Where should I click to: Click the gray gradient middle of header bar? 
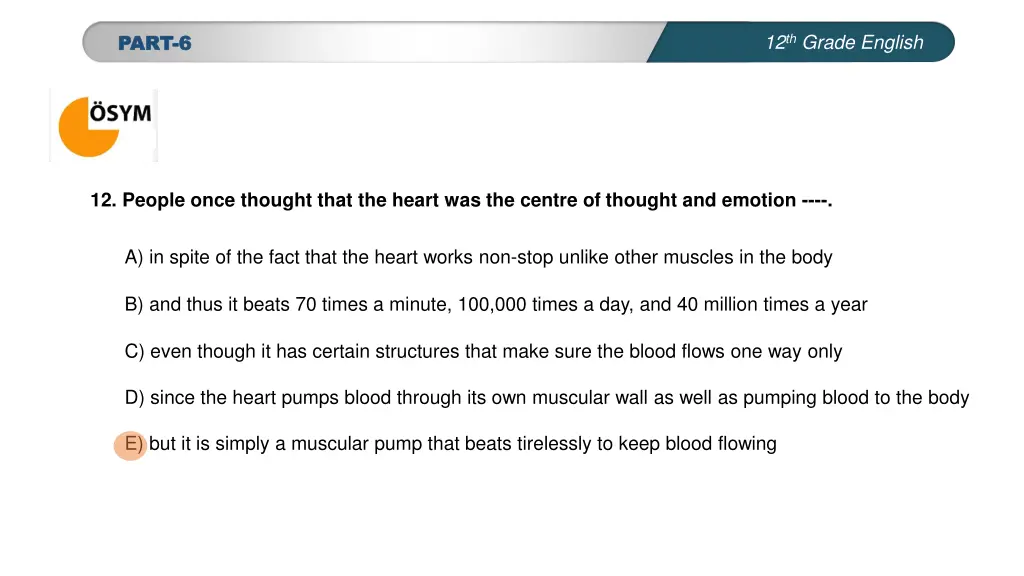[x=418, y=42]
